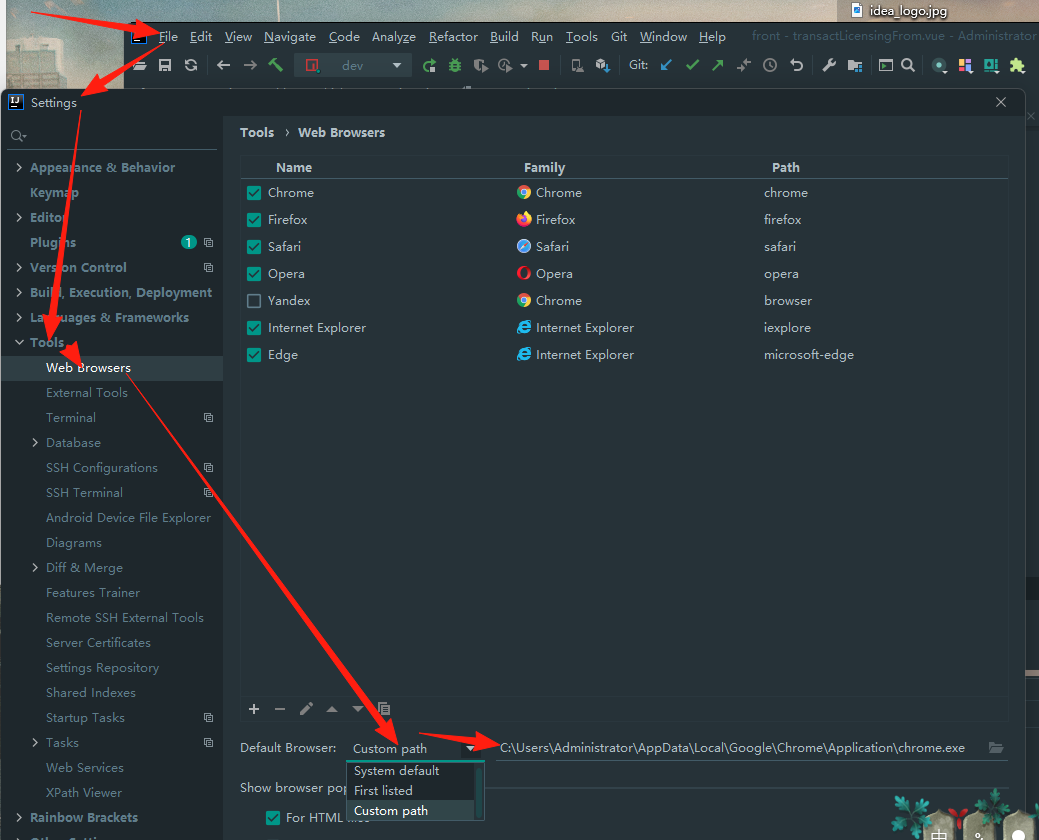Click the green Debug bug icon
Screen dimensions: 1039x840
click(455, 65)
